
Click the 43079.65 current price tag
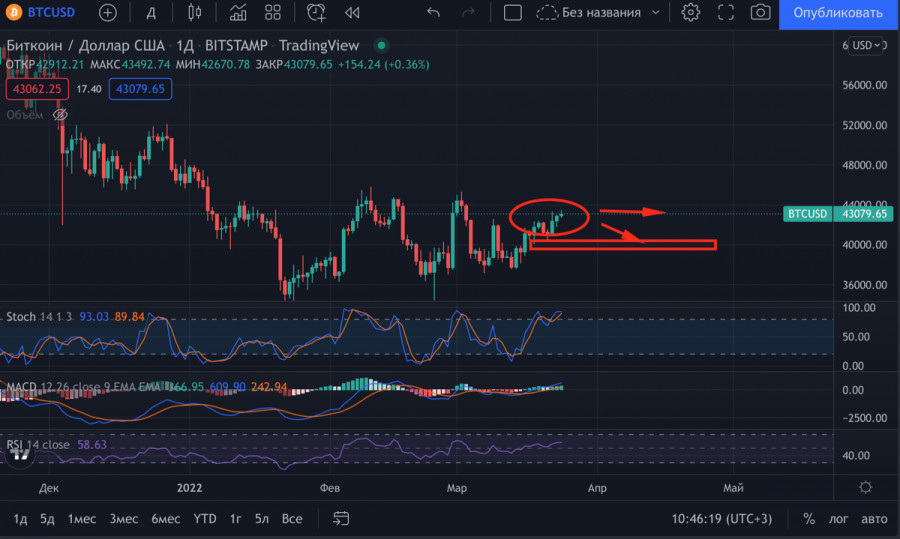click(x=863, y=214)
